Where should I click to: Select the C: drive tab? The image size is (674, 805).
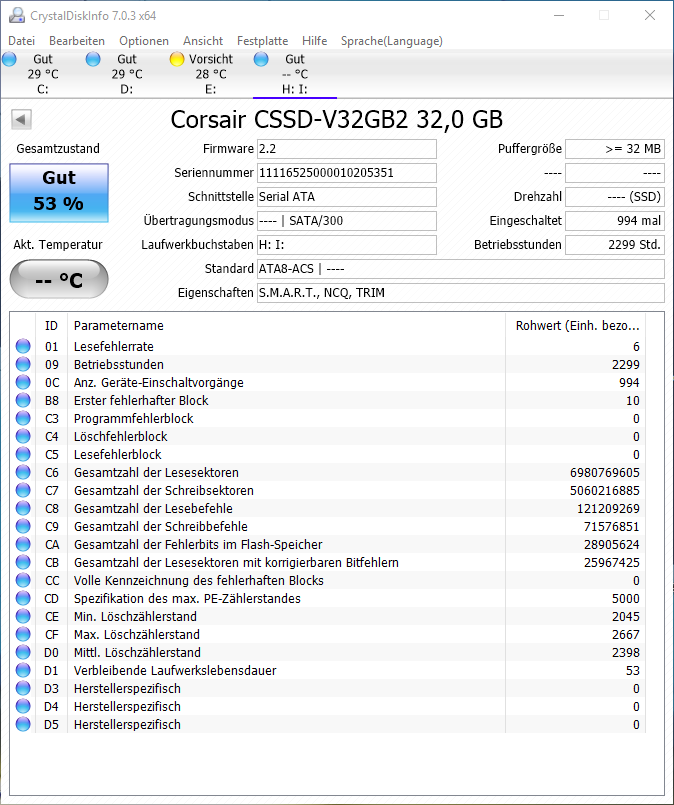[43, 74]
